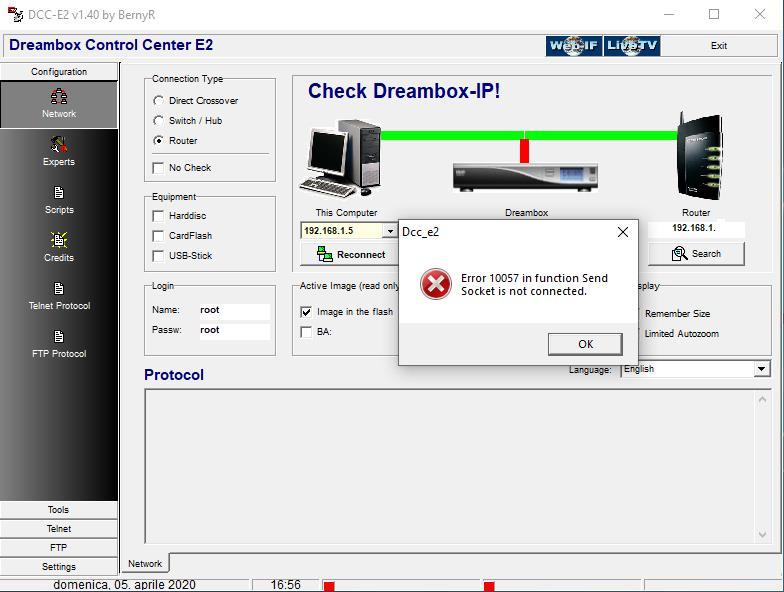Select Switch / Hub connection type

pos(158,120)
